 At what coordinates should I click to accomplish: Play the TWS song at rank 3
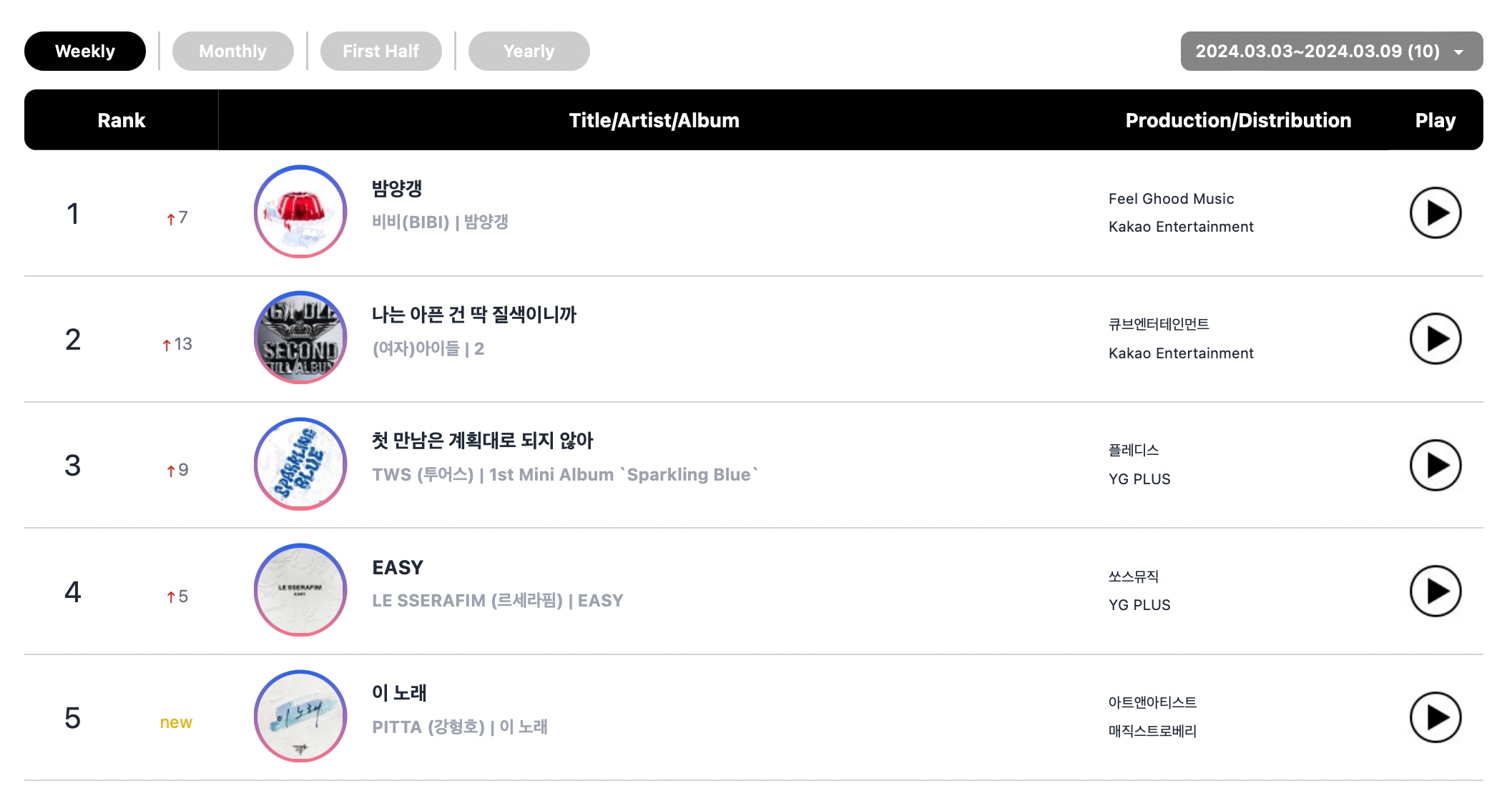(x=1435, y=466)
